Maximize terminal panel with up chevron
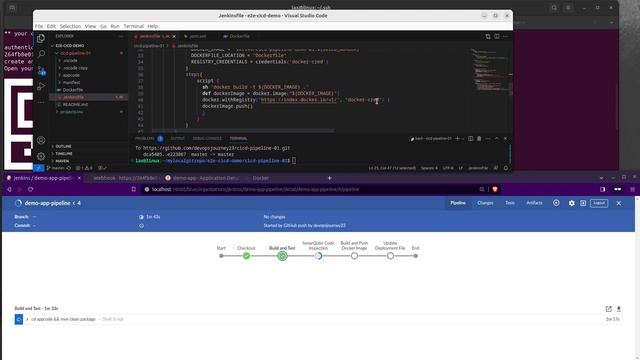This screenshot has width=640, height=360. click(497, 138)
